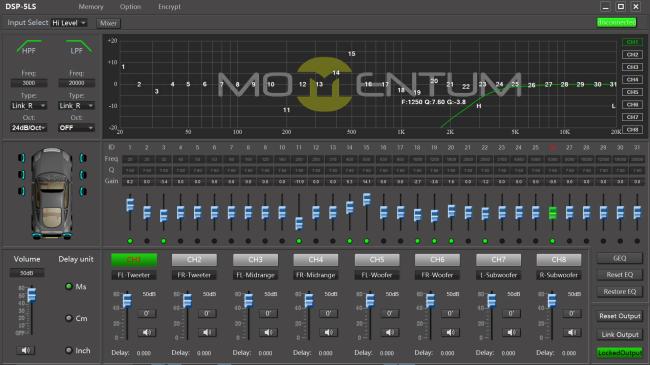Viewport: 650px width, 365px height.
Task: Mute the master Volume speaker icon
Action: [25, 350]
